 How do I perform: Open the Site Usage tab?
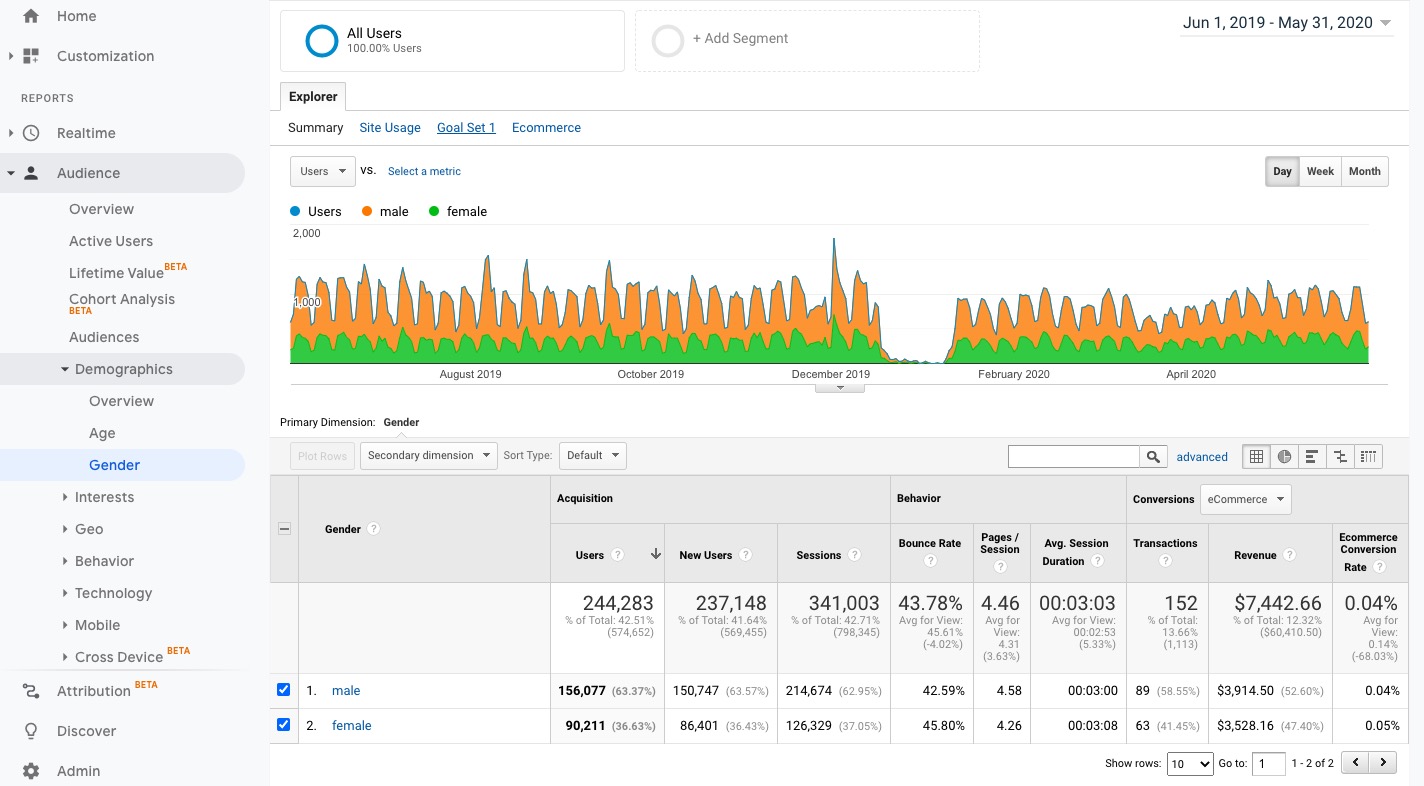click(390, 127)
